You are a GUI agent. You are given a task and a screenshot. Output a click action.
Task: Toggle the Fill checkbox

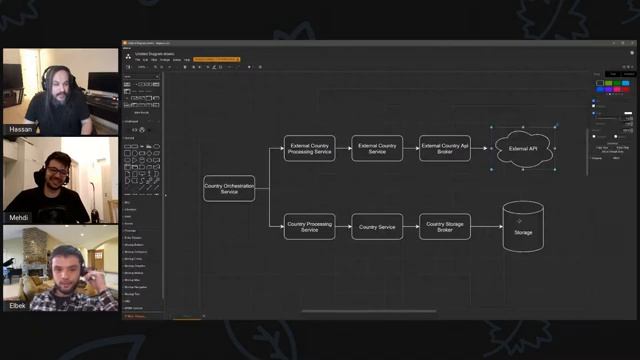593,101
